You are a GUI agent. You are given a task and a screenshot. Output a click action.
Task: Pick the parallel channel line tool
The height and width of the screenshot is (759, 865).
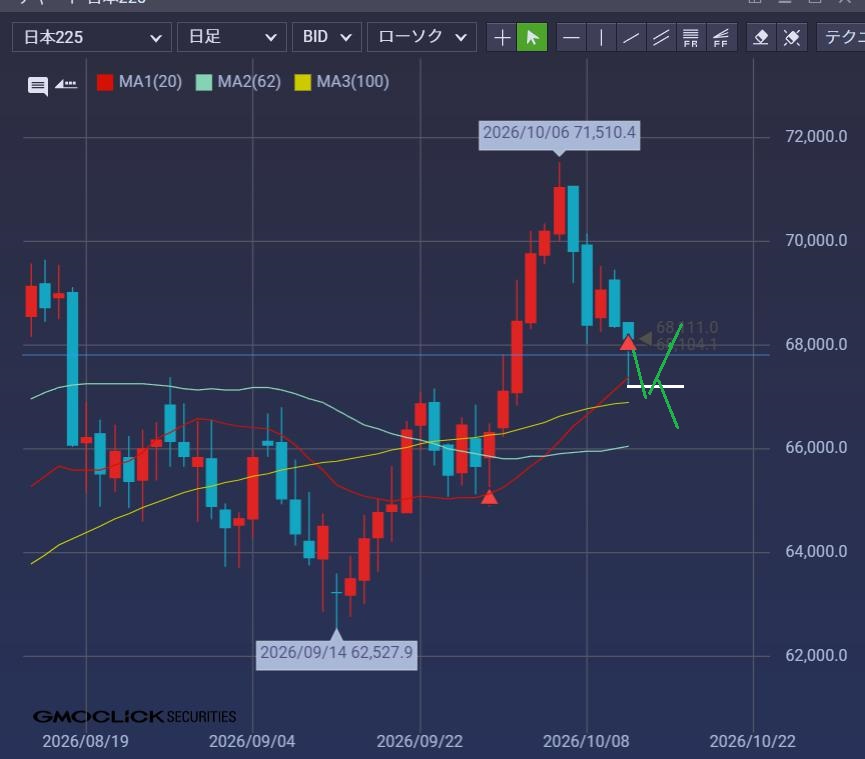pyautogui.click(x=661, y=38)
